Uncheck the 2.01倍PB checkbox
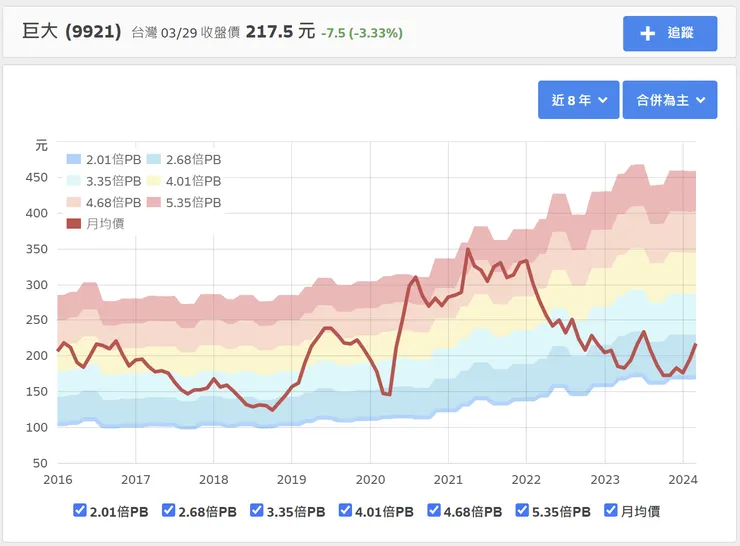 pyautogui.click(x=80, y=511)
